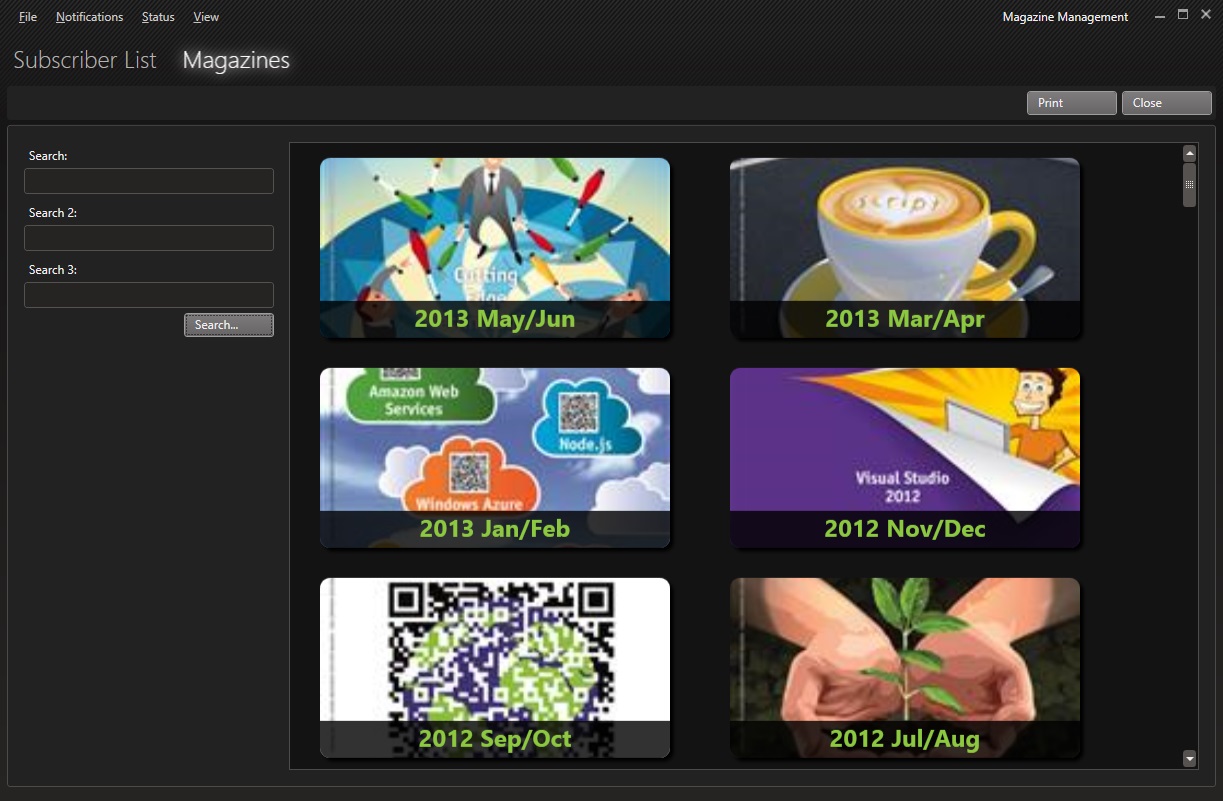Open the 2012 Sep/Oct magazine cover
This screenshot has height=801, width=1223.
(x=495, y=668)
